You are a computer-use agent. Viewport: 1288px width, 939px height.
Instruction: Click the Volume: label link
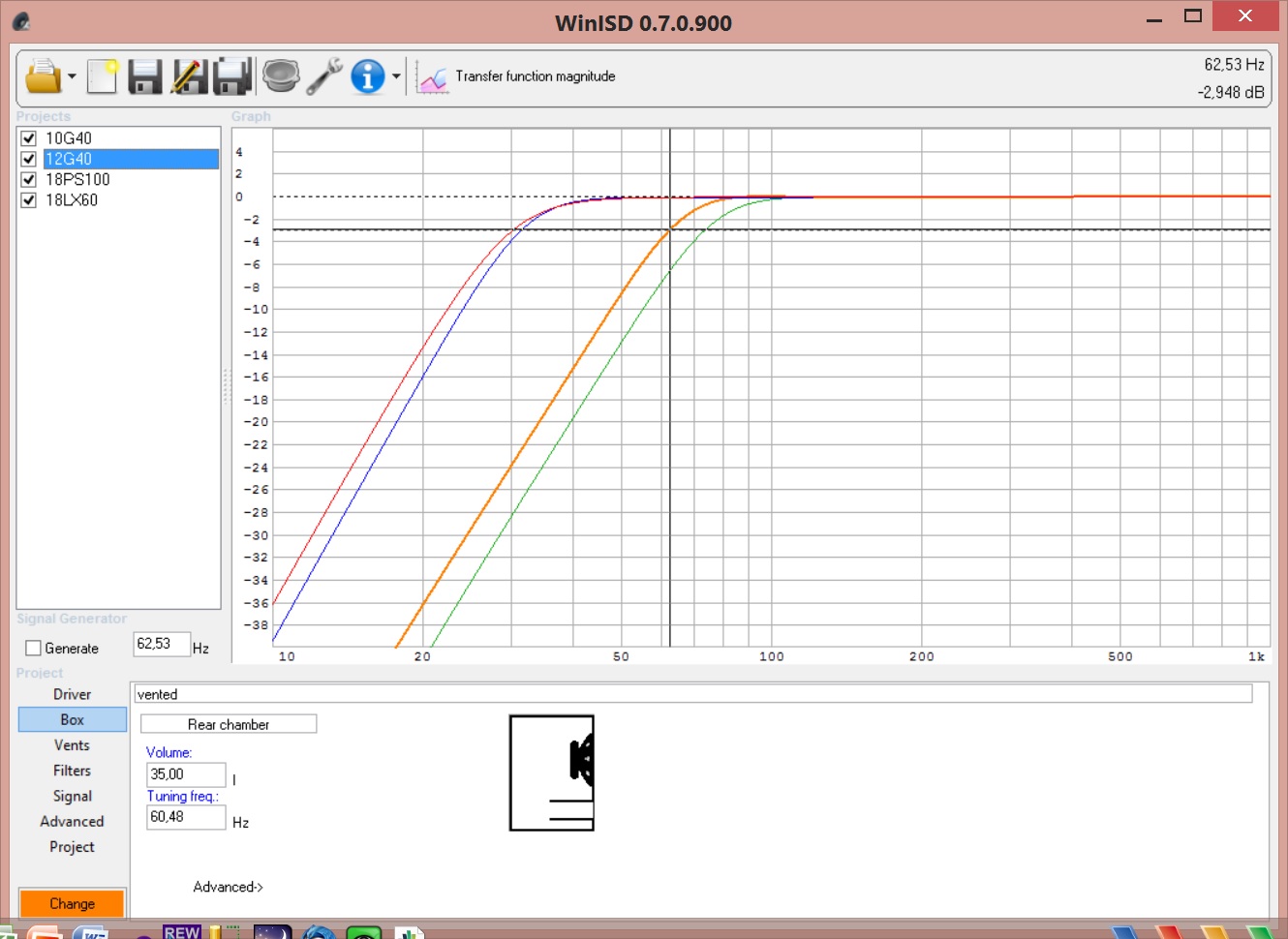pyautogui.click(x=169, y=752)
